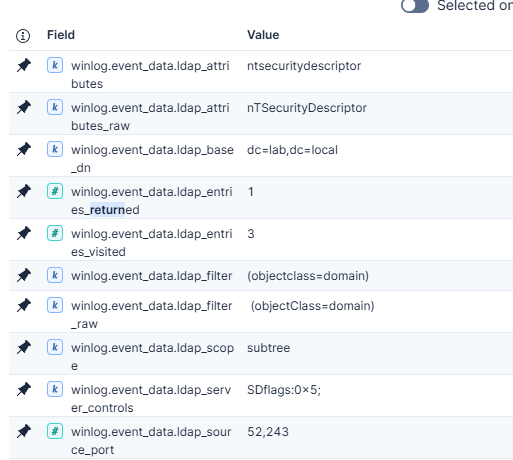Unpin the ldap_entries_visited field row
The image size is (513, 460).
(24, 233)
